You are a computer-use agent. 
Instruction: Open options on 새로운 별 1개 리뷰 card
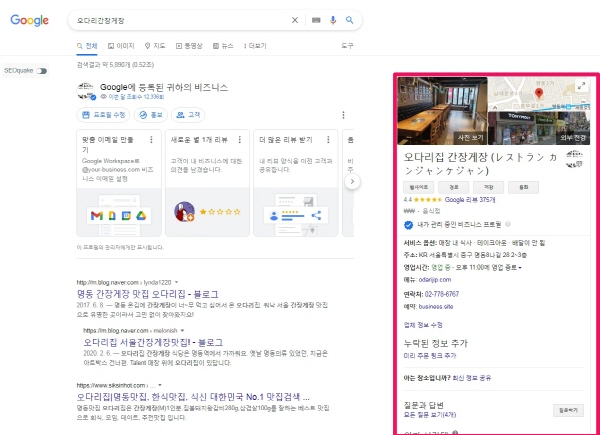(240, 140)
